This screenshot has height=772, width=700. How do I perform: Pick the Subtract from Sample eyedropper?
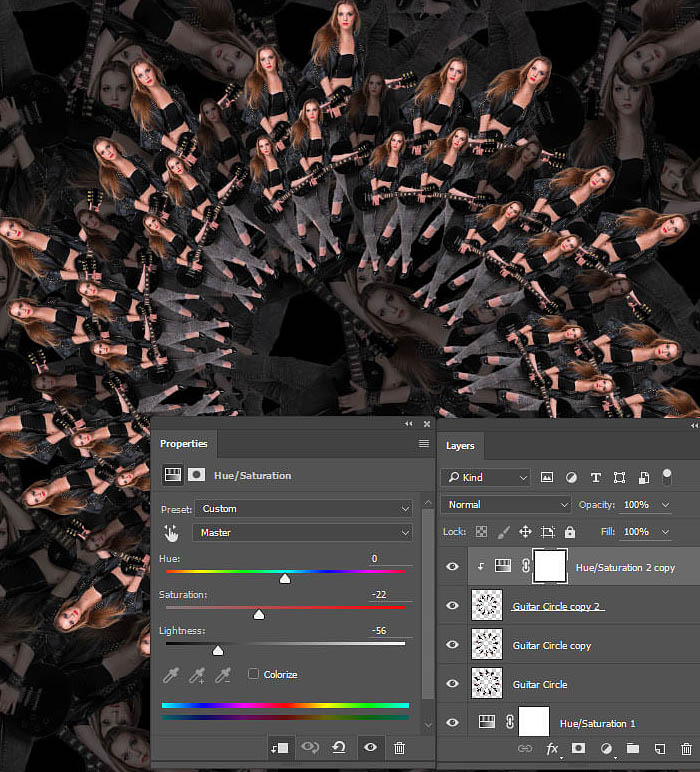point(223,675)
